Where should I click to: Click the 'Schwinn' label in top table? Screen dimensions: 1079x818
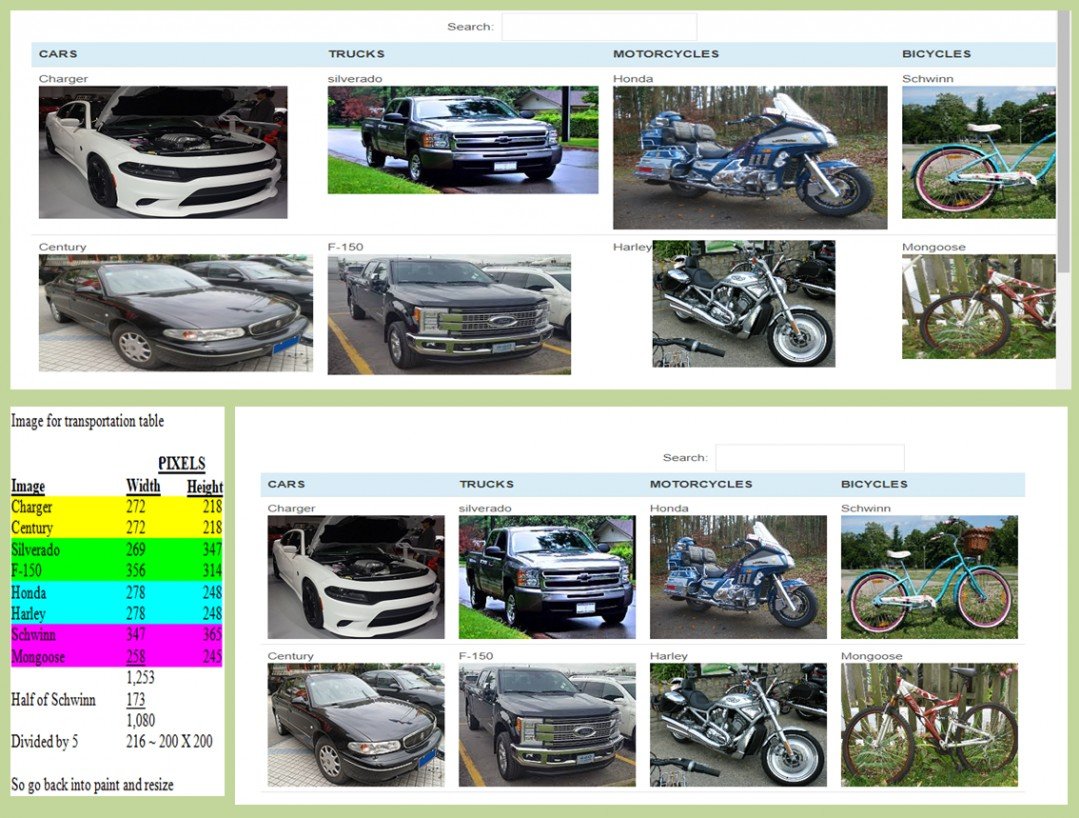pyautogui.click(x=928, y=78)
